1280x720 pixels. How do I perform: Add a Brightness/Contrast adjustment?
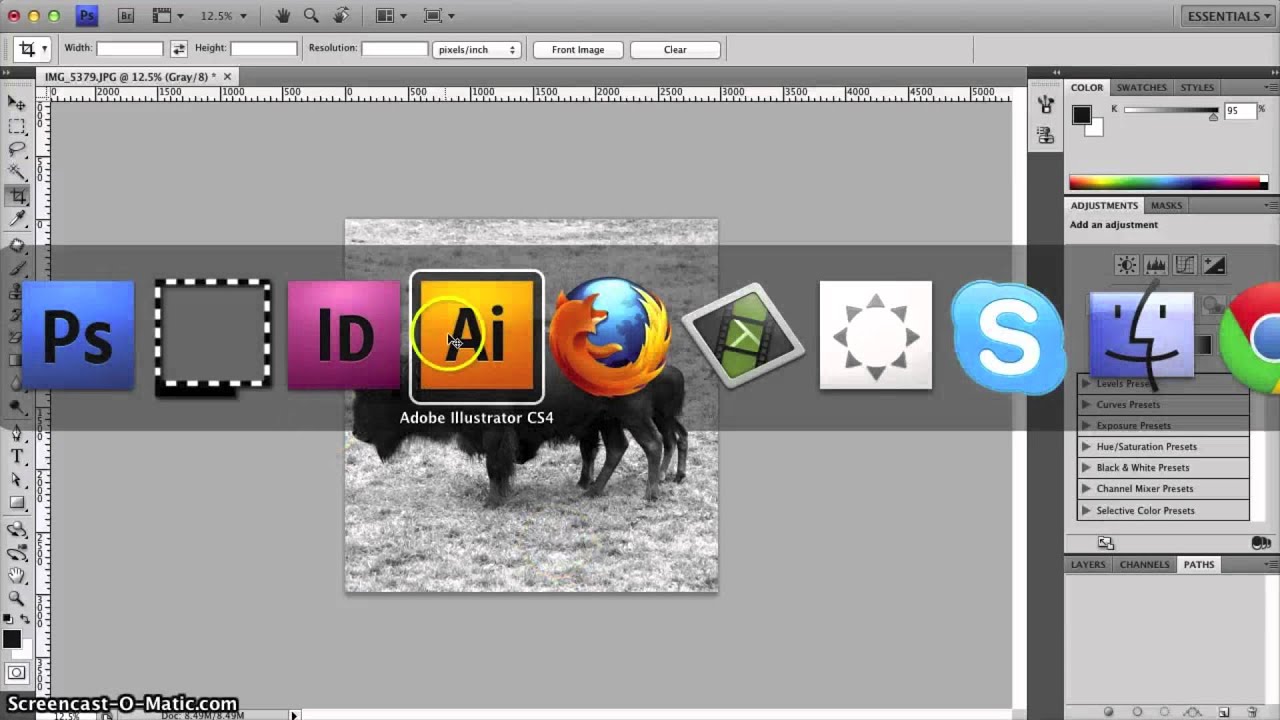[x=1127, y=265]
